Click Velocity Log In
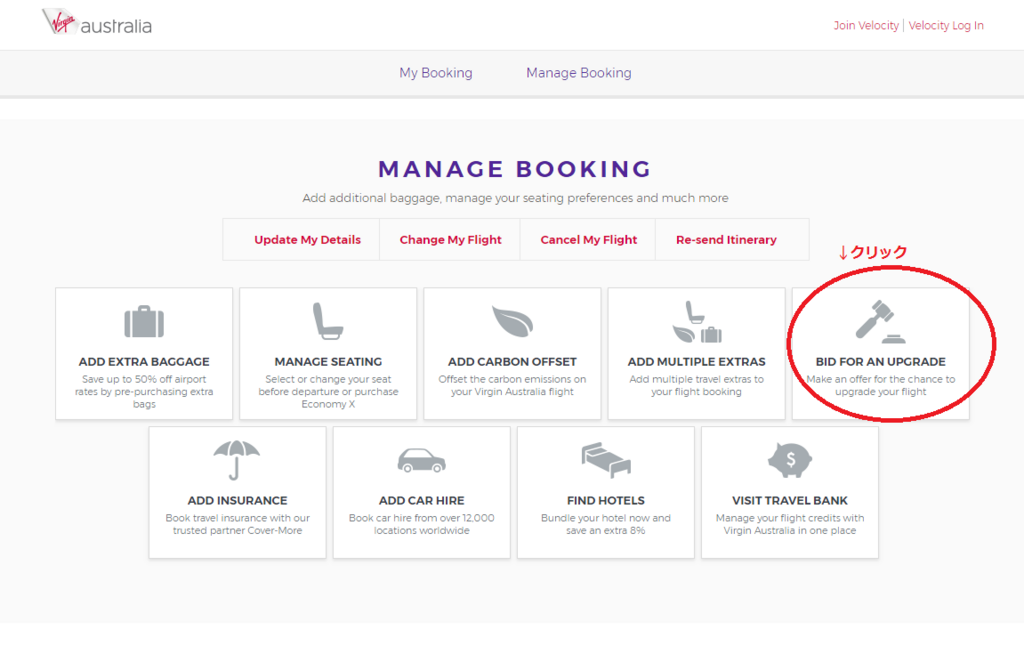This screenshot has width=1024, height=646. click(x=946, y=25)
